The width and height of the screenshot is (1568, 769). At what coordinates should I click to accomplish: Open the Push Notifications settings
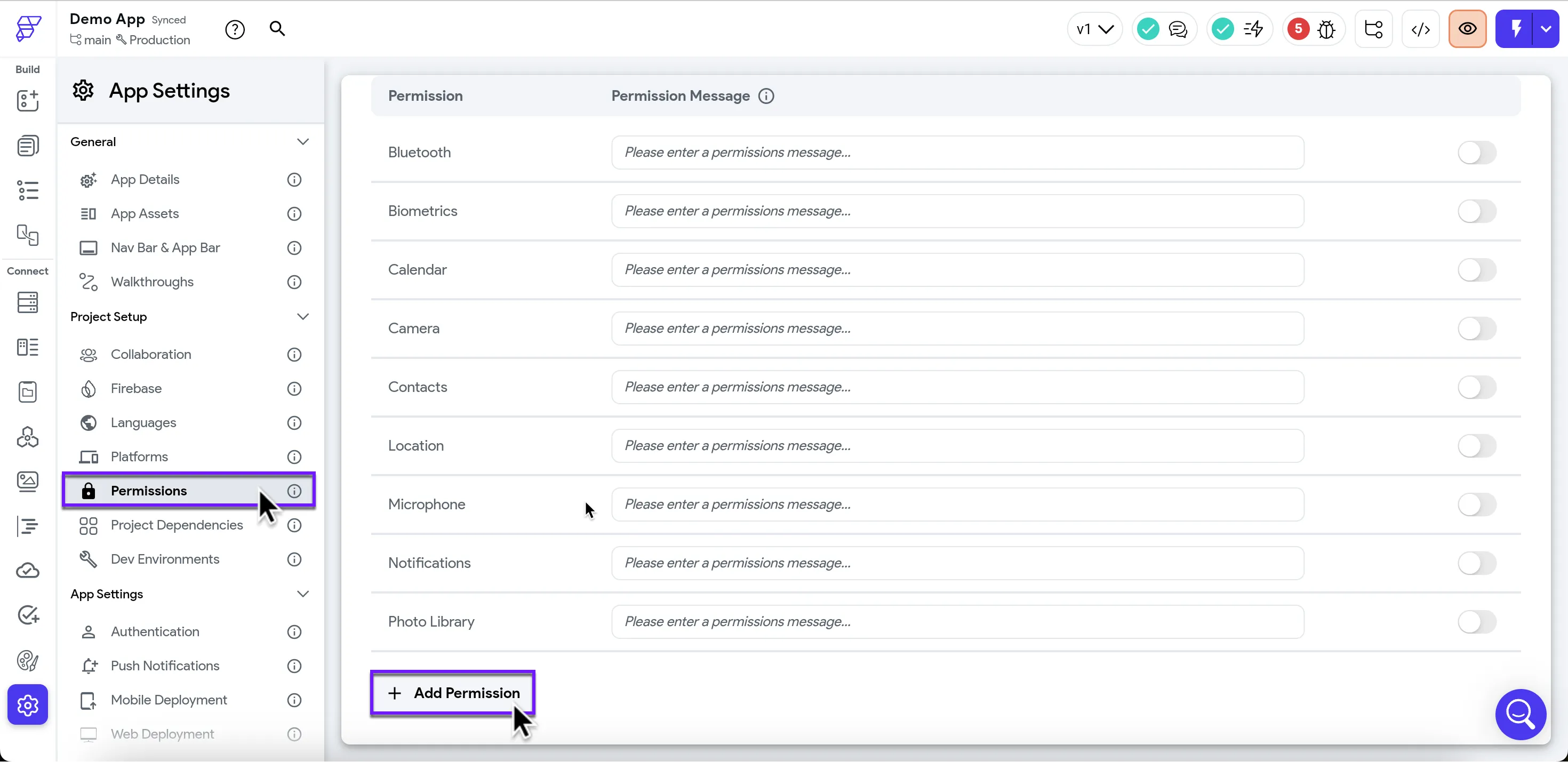click(x=165, y=666)
